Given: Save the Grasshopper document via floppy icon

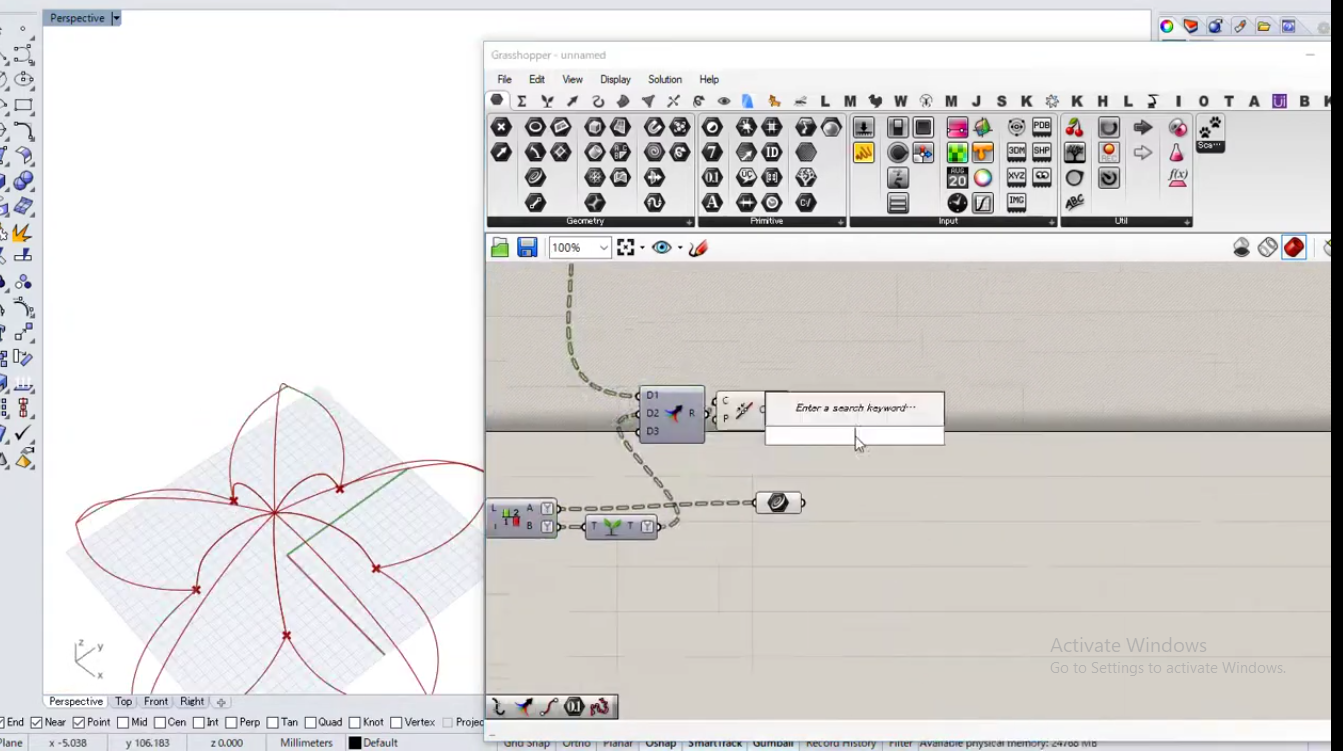Looking at the screenshot, I should tap(527, 248).
